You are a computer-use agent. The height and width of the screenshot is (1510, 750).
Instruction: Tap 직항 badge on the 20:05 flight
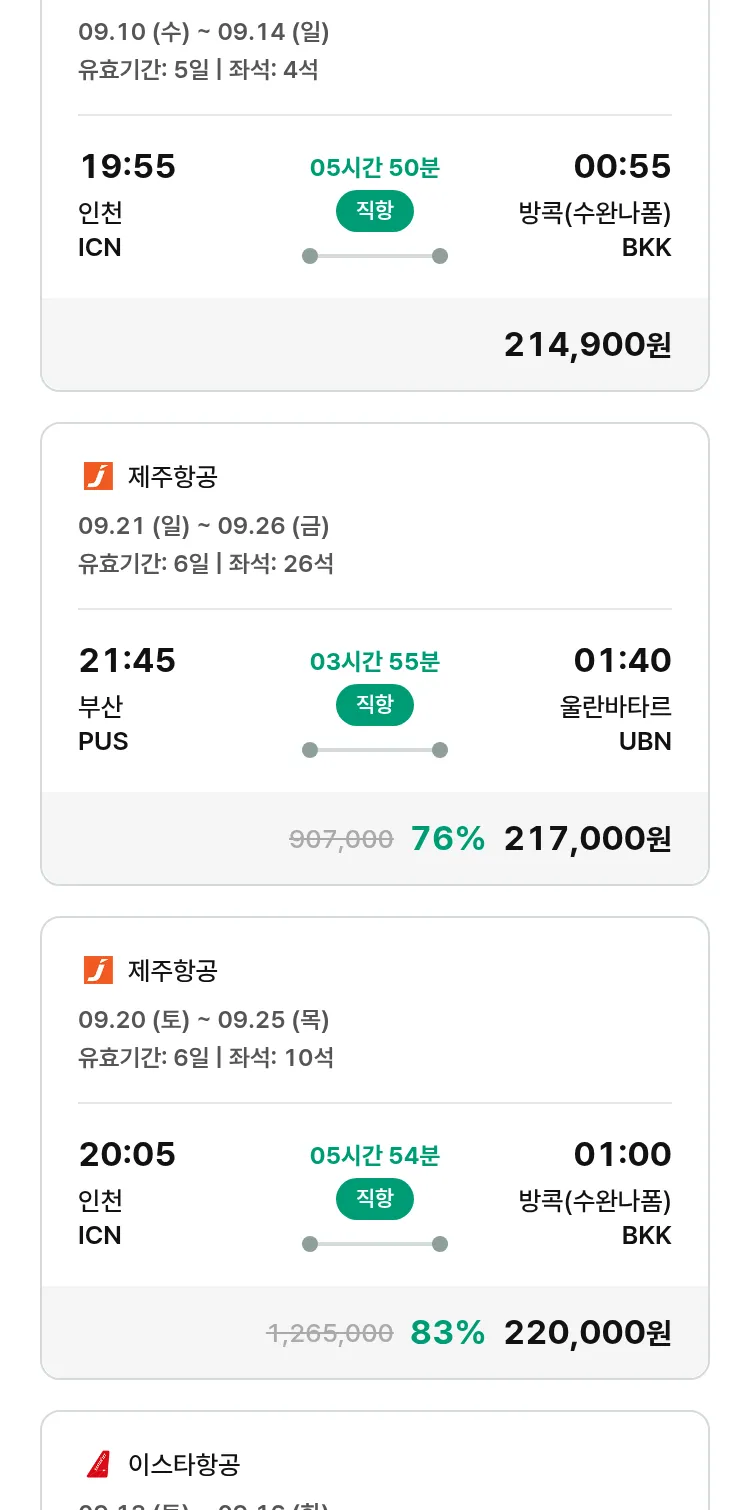[x=374, y=1199]
